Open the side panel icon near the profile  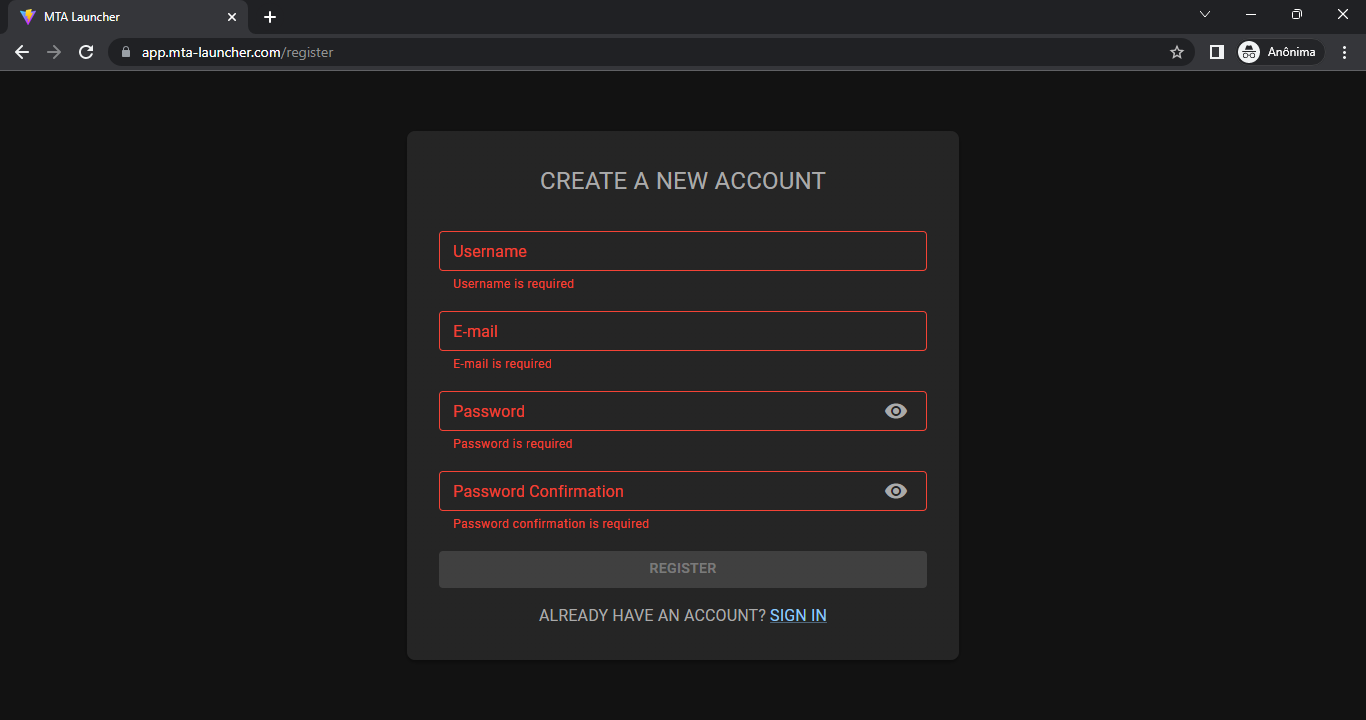click(x=1216, y=52)
